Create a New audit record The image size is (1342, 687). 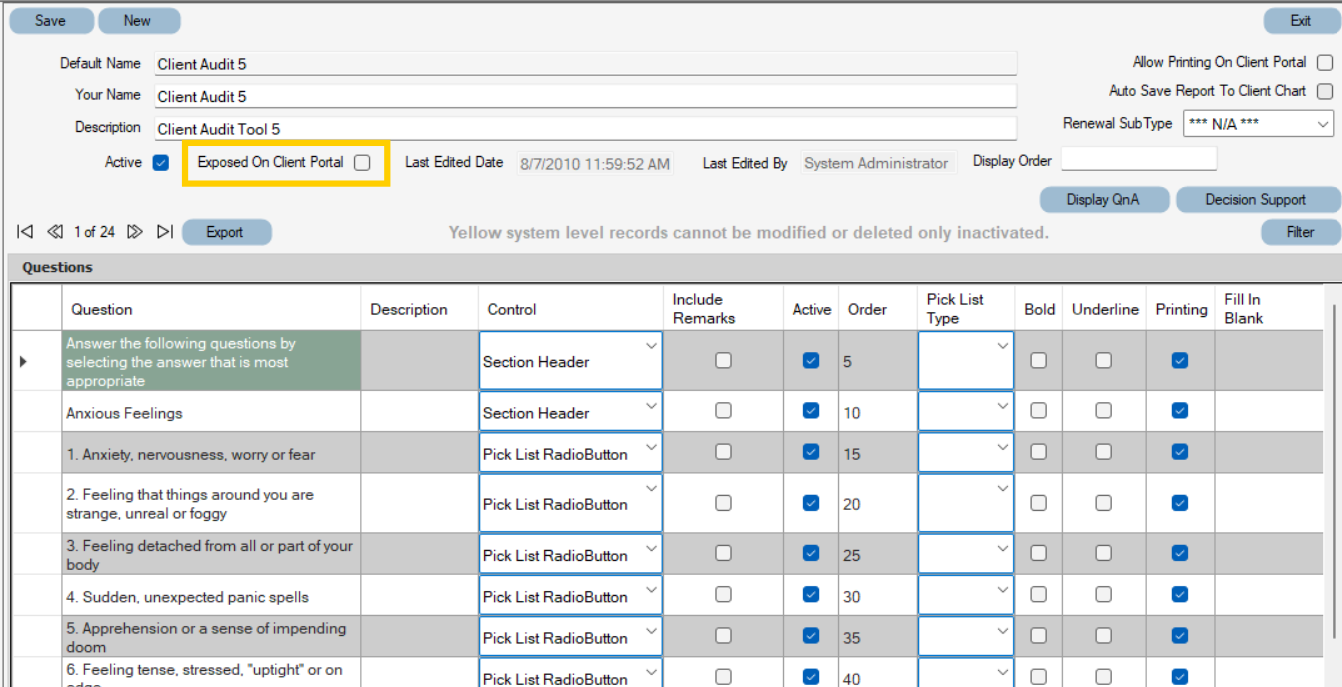[x=139, y=20]
